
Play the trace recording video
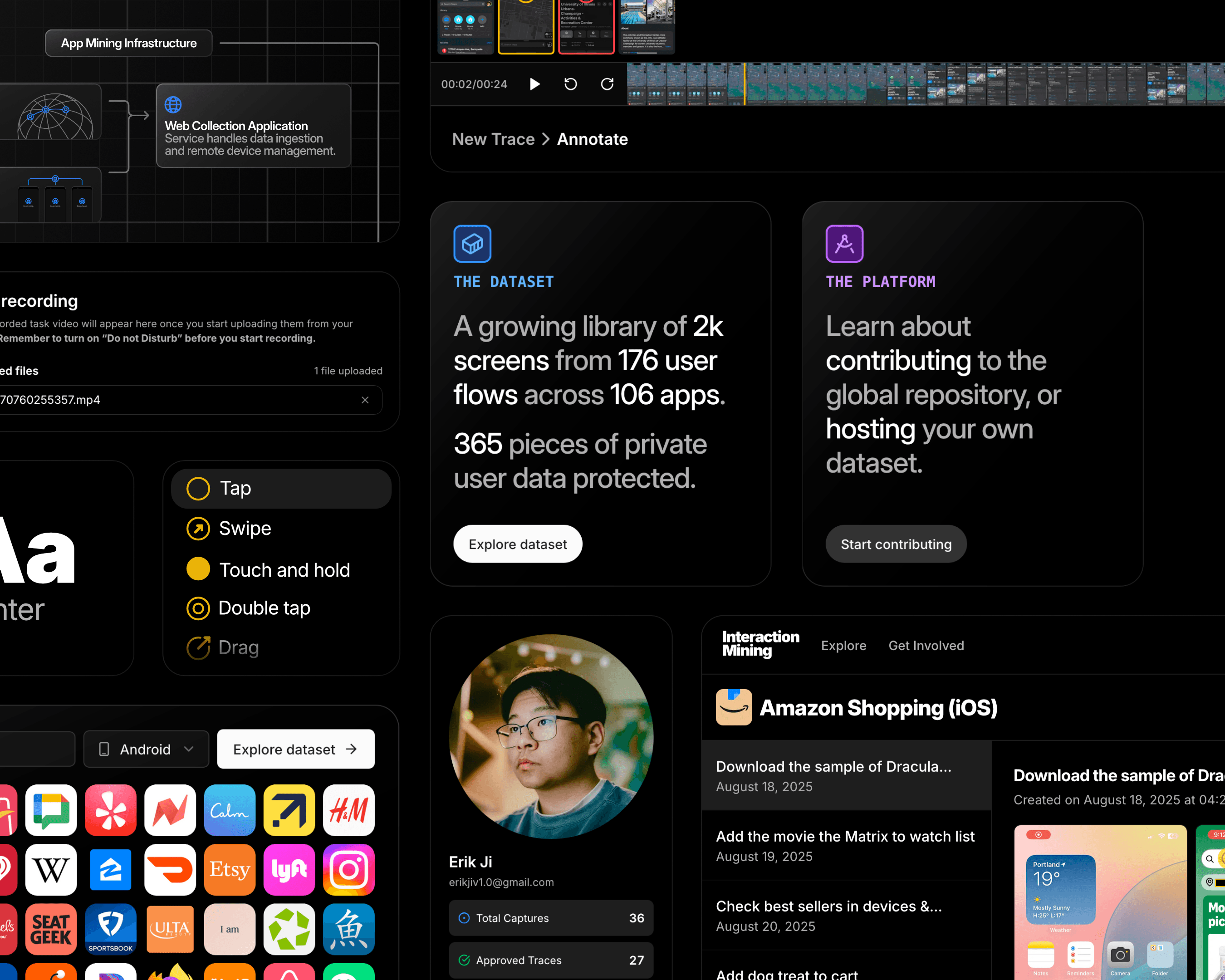pyautogui.click(x=534, y=84)
